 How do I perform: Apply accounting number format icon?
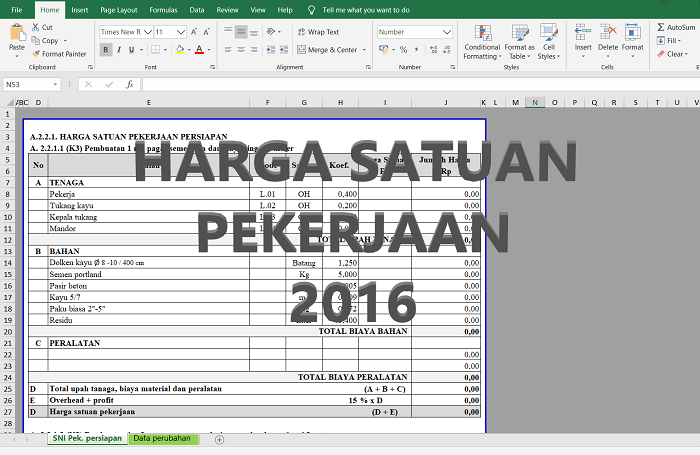(x=383, y=50)
